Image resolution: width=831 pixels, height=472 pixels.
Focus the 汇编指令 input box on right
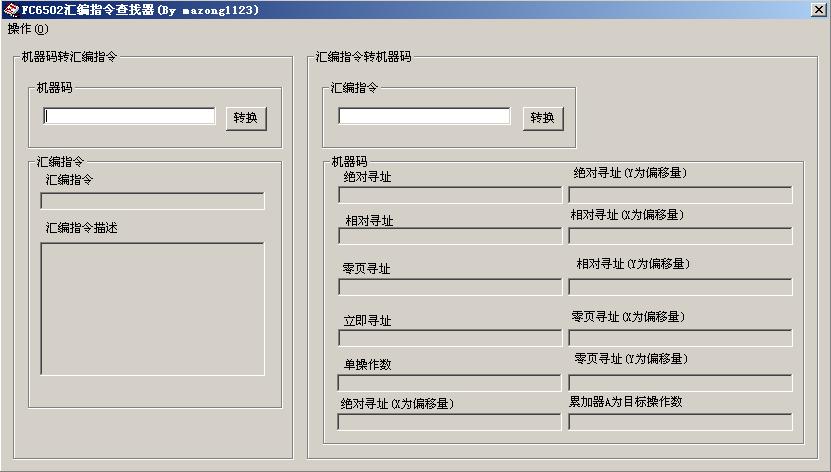424,117
